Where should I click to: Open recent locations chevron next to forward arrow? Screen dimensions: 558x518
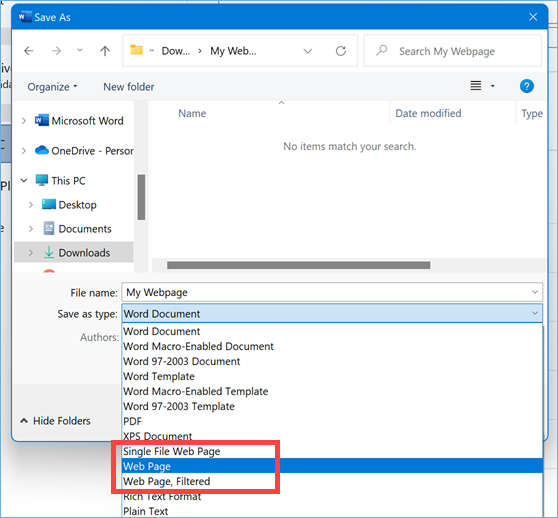[x=80, y=50]
